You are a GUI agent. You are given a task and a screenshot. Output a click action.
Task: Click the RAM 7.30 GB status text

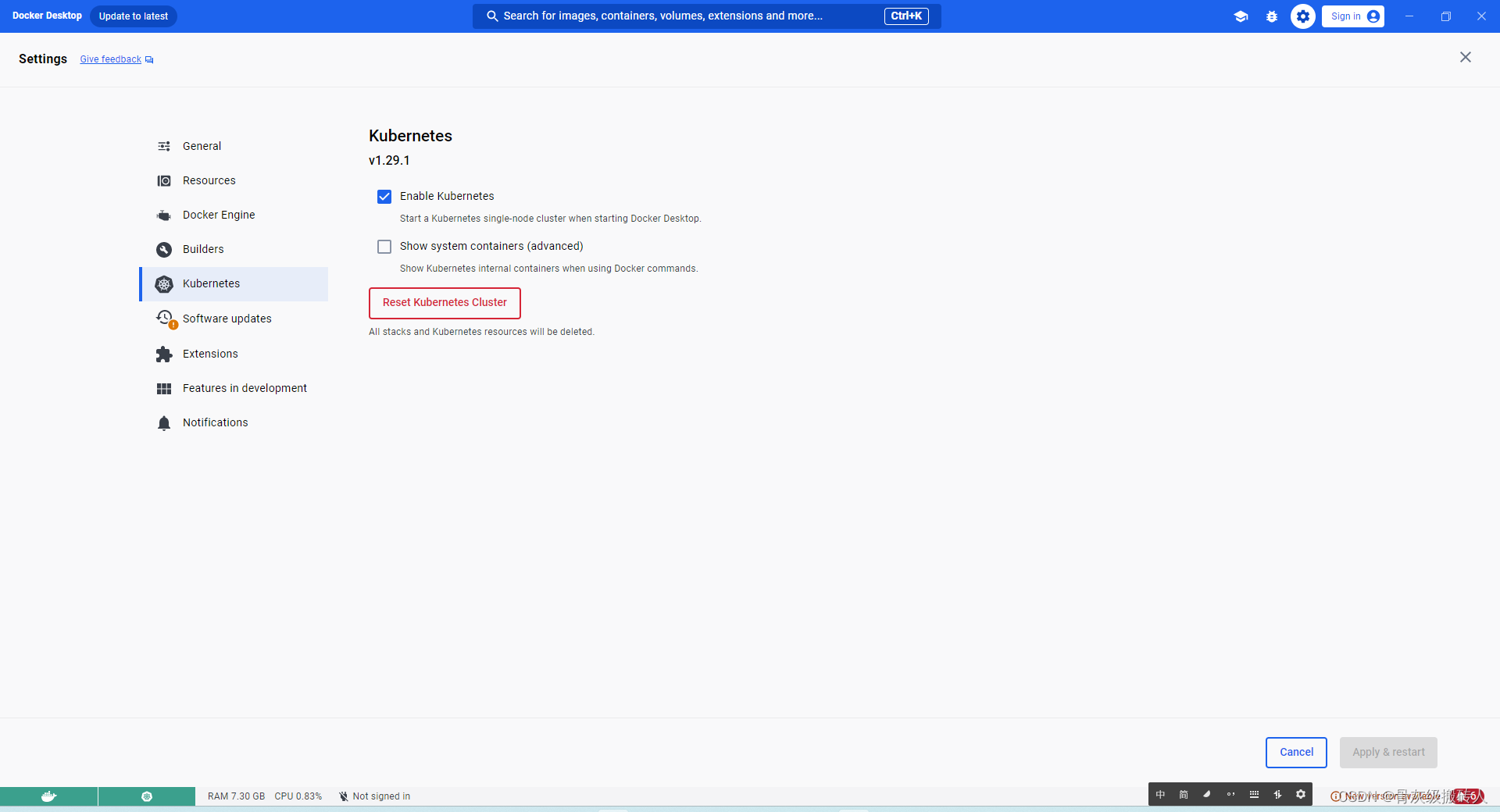(236, 796)
